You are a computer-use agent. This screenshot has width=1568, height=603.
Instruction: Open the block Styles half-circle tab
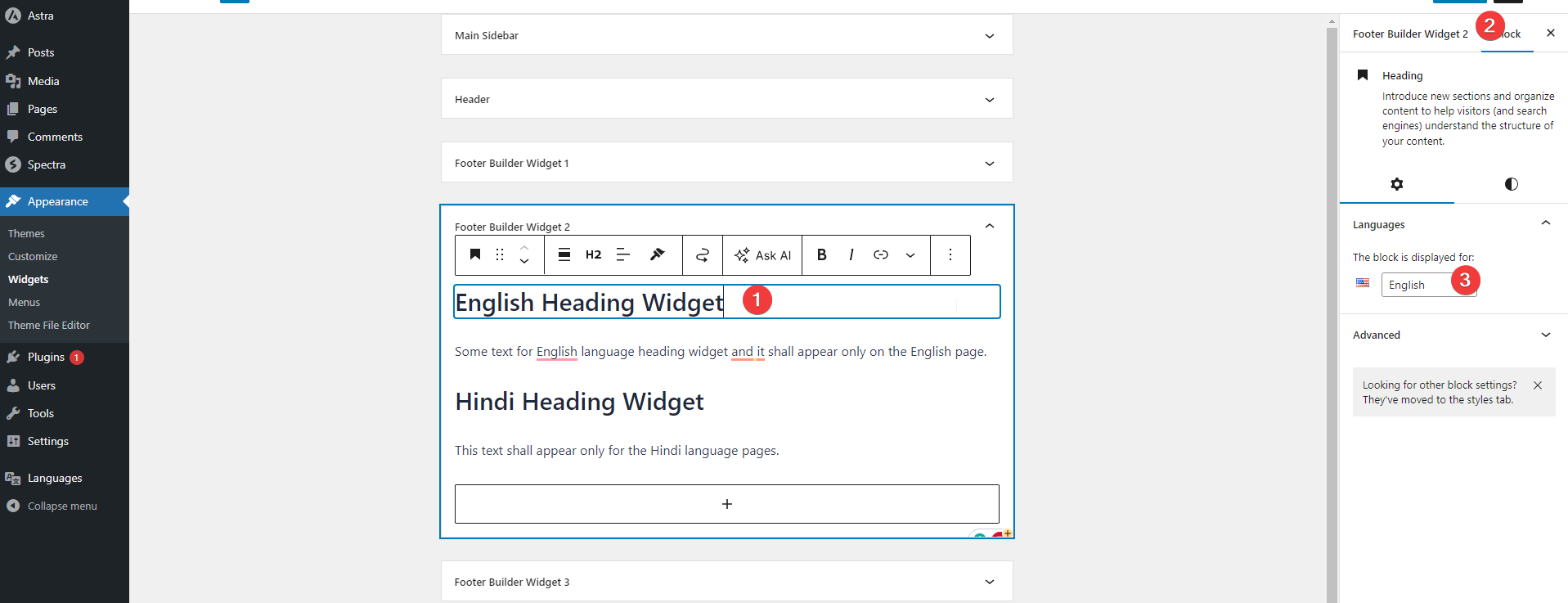click(1512, 184)
